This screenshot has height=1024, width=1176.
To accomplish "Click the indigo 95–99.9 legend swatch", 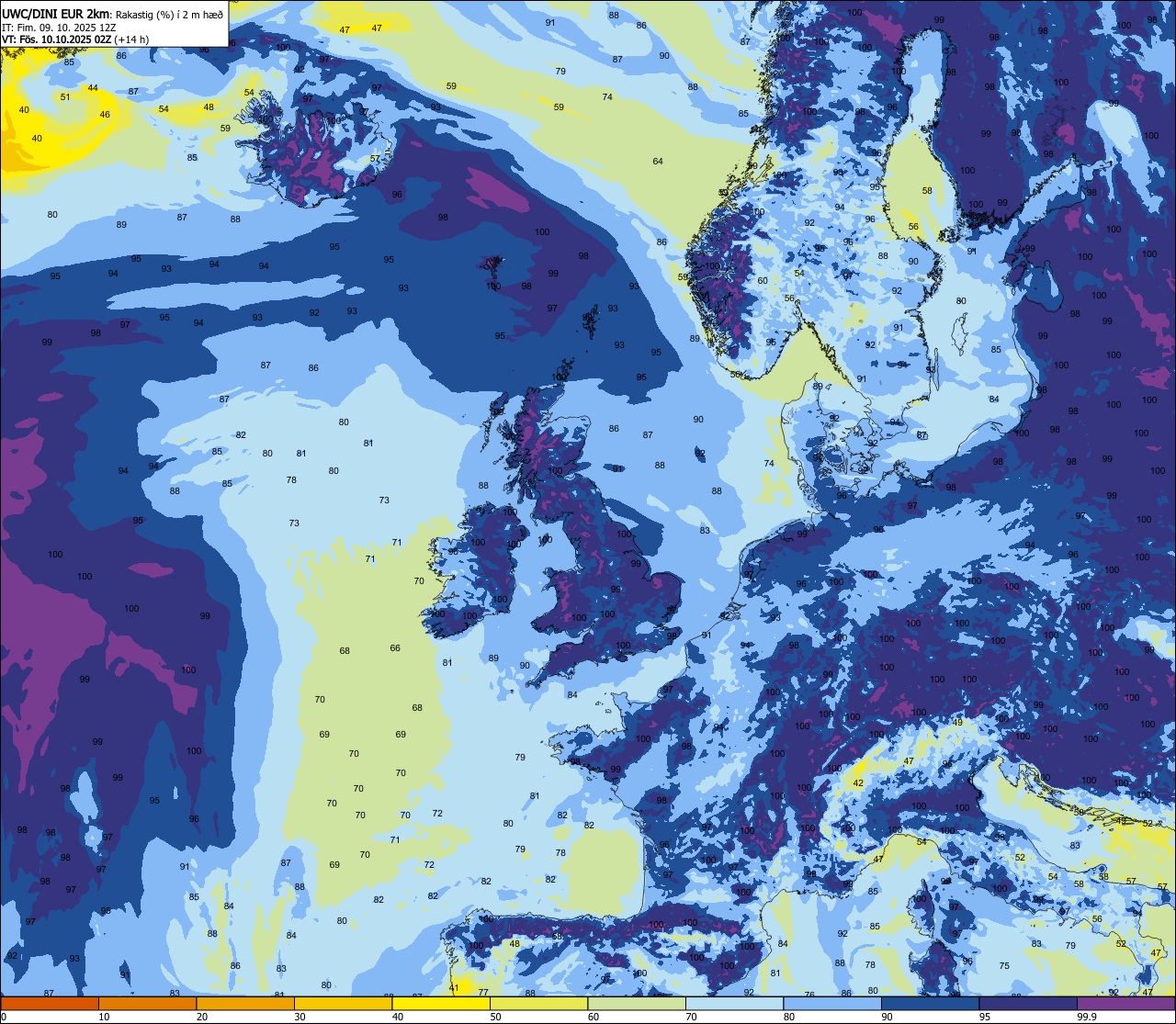I will [1028, 1003].
